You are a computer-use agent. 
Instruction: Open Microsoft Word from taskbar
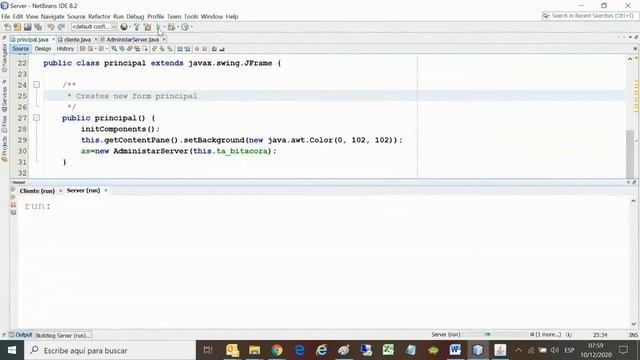[x=455, y=350]
